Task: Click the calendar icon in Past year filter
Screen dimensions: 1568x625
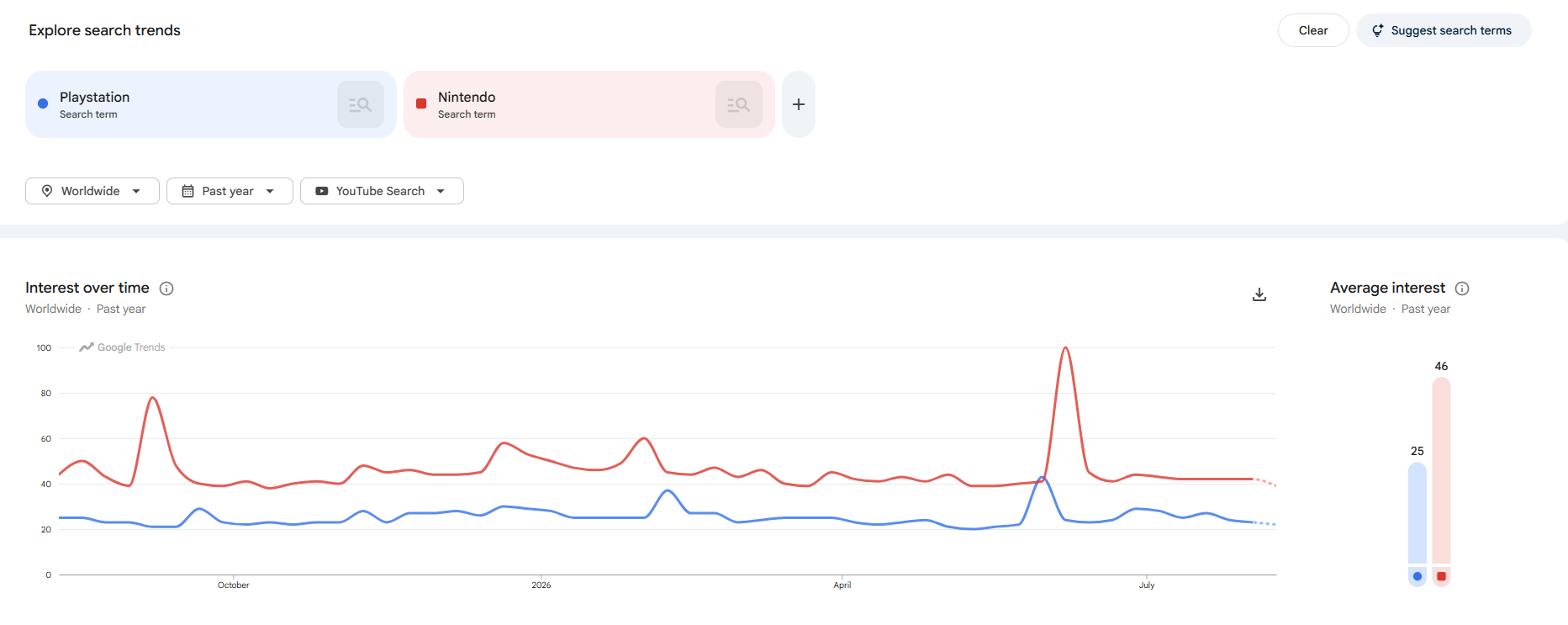Action: 188,191
